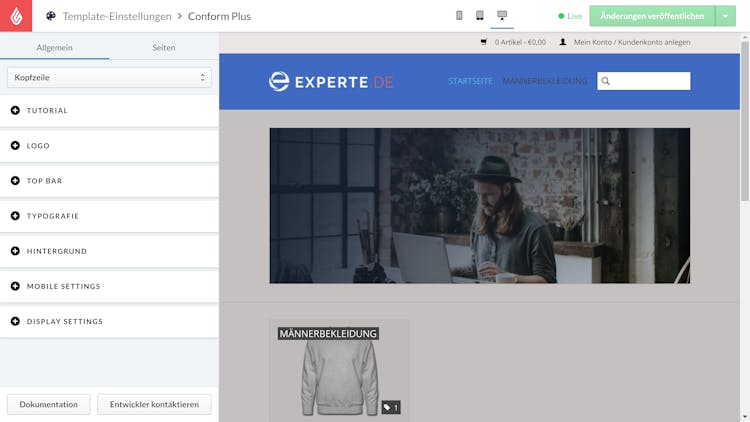
Task: Expand the Logo section
Action: click(109, 145)
